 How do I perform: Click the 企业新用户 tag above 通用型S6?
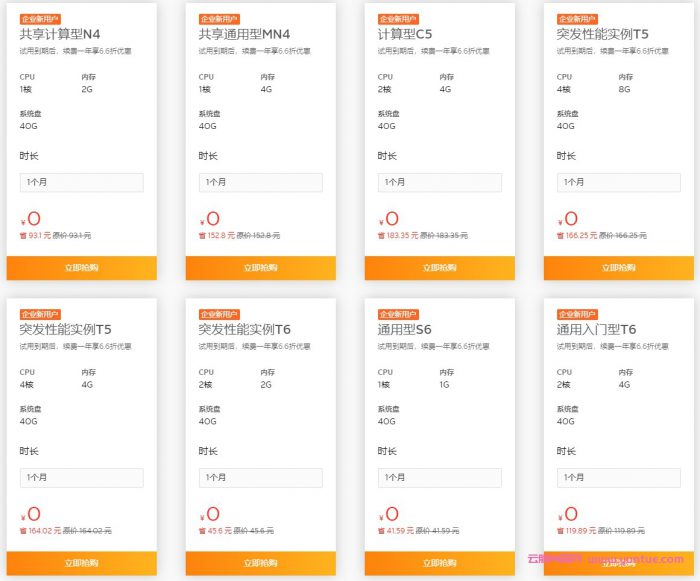(x=398, y=314)
